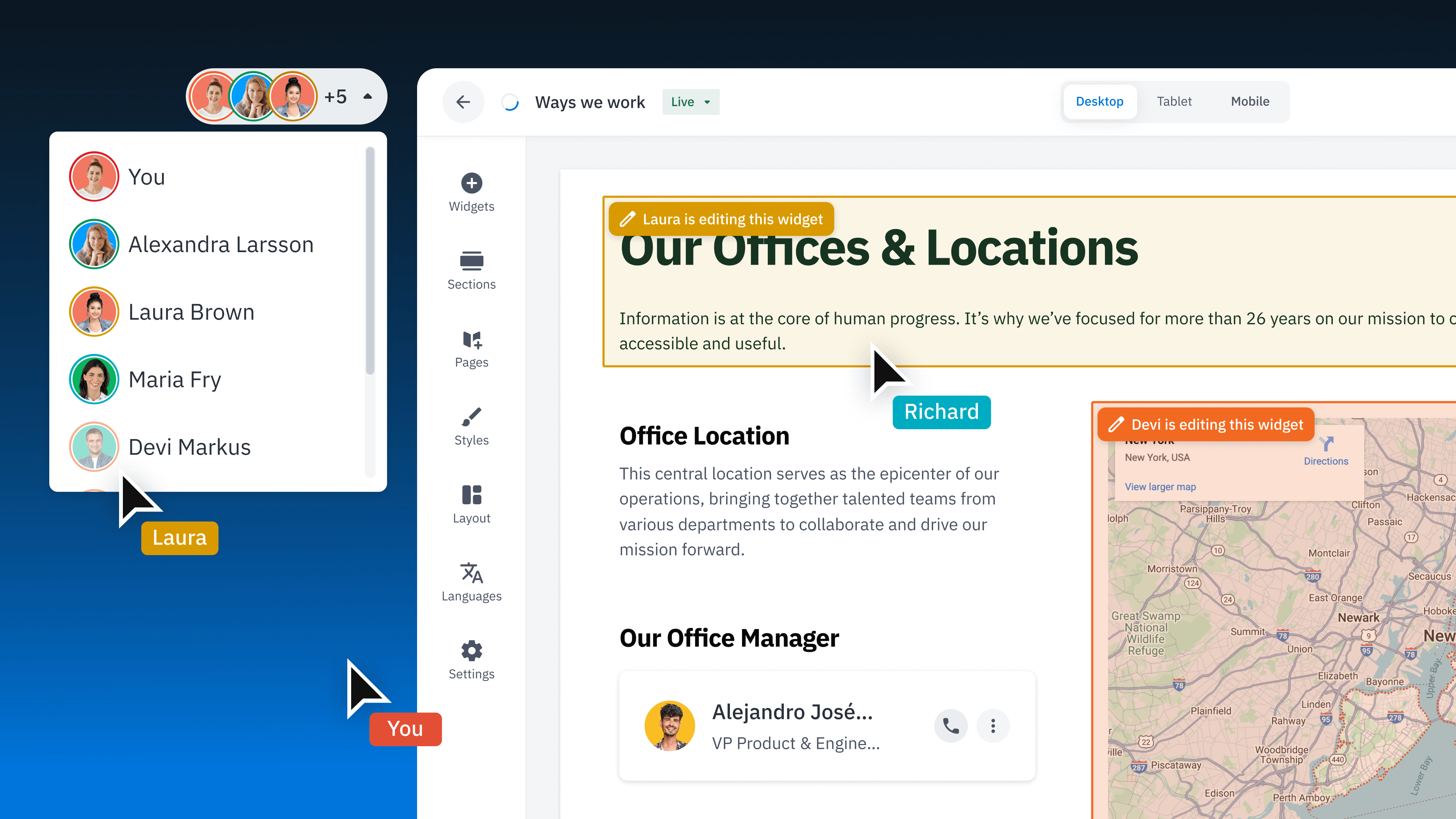Open the Sections panel icon
The image size is (1456, 819).
pos(471,260)
